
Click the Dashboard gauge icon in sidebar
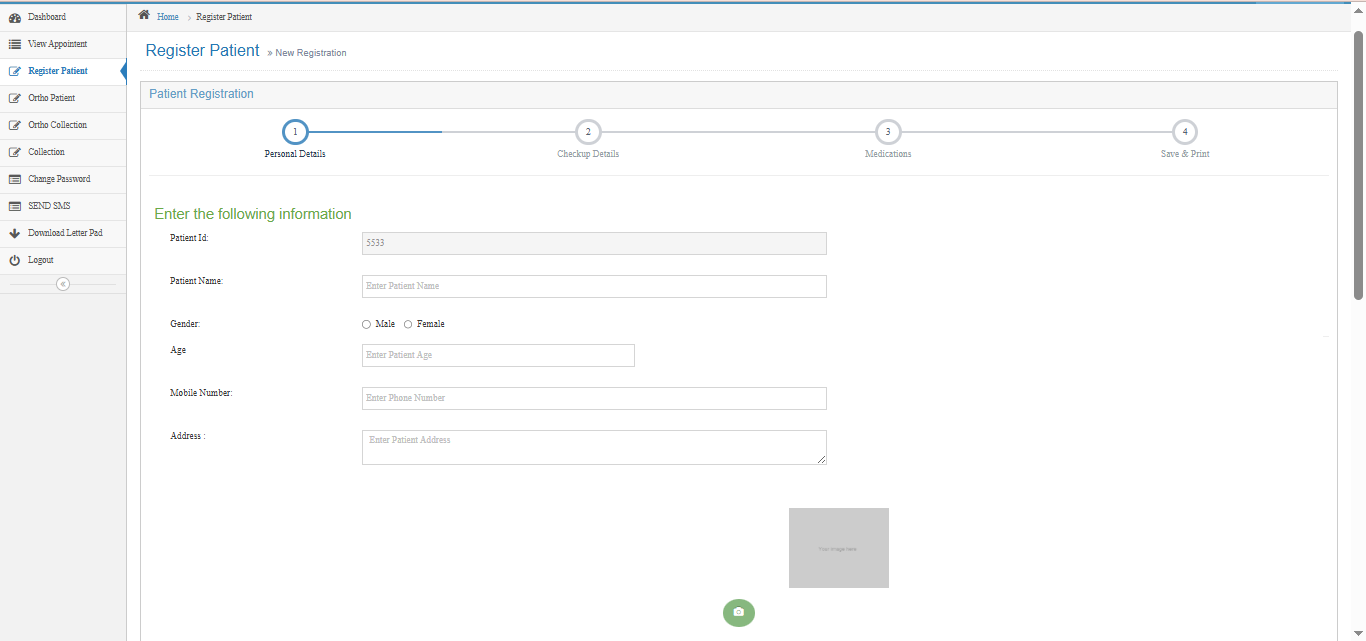tap(15, 18)
